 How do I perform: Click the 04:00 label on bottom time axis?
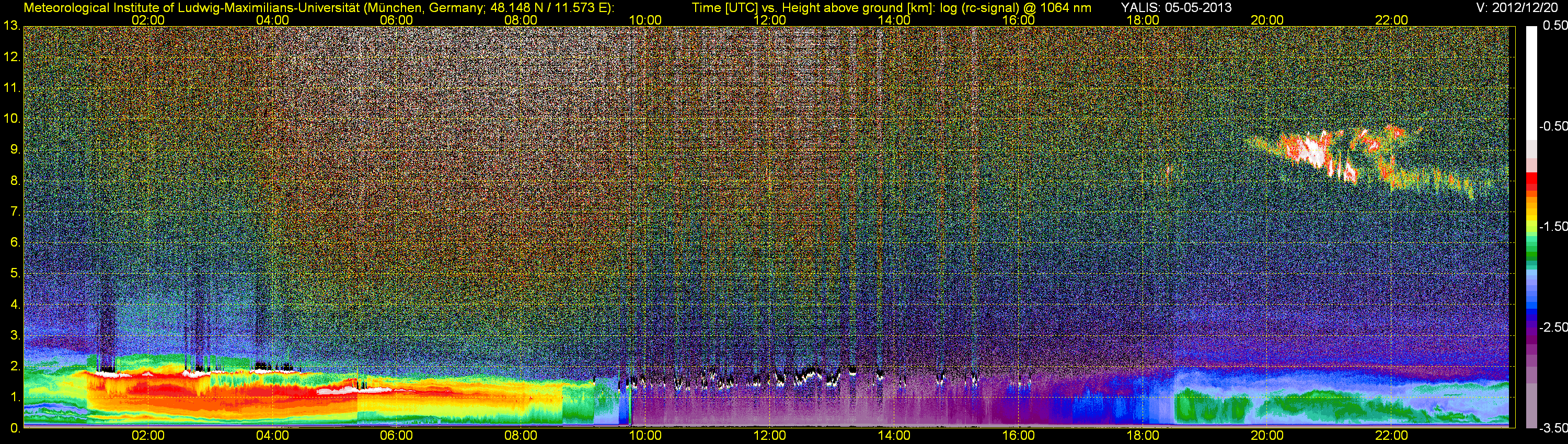[x=272, y=436]
